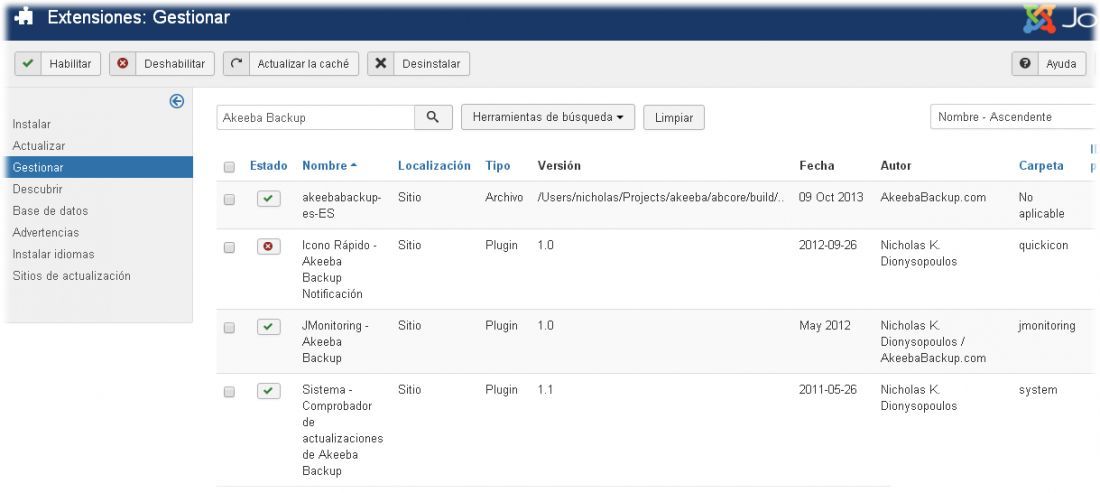Click the Autor column header
This screenshot has width=1100, height=493.
coord(896,166)
